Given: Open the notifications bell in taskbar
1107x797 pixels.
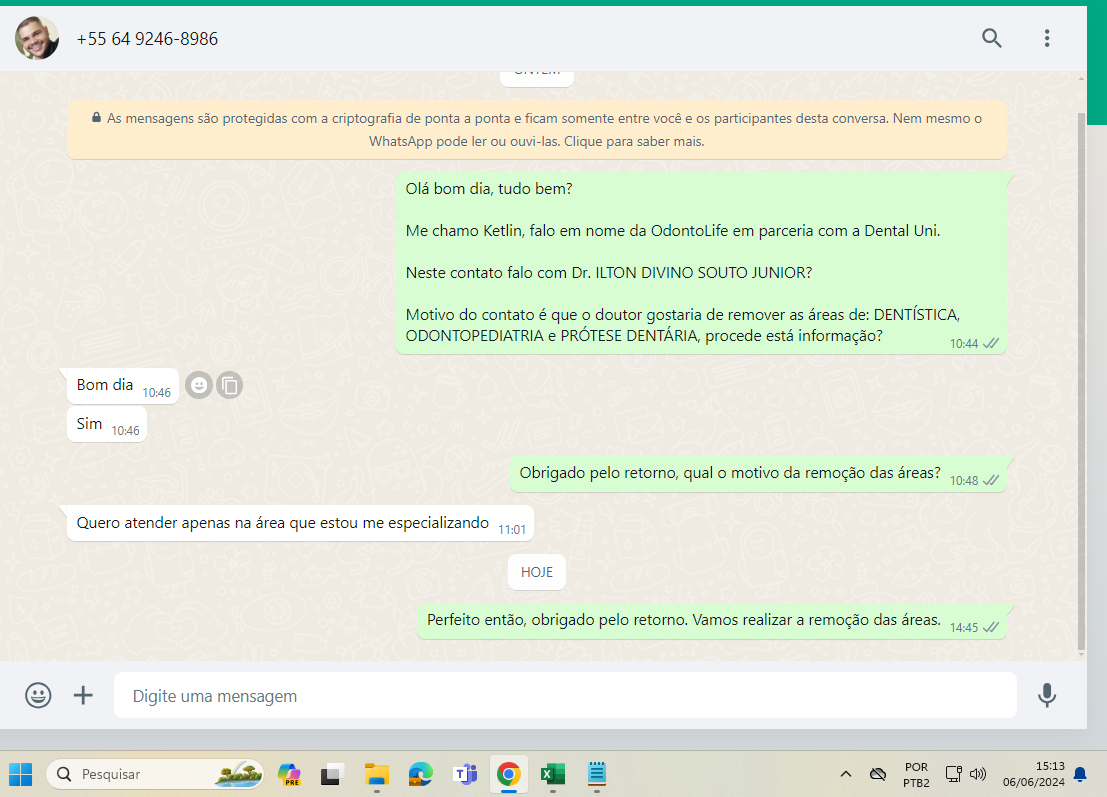Looking at the screenshot, I should 1080,774.
